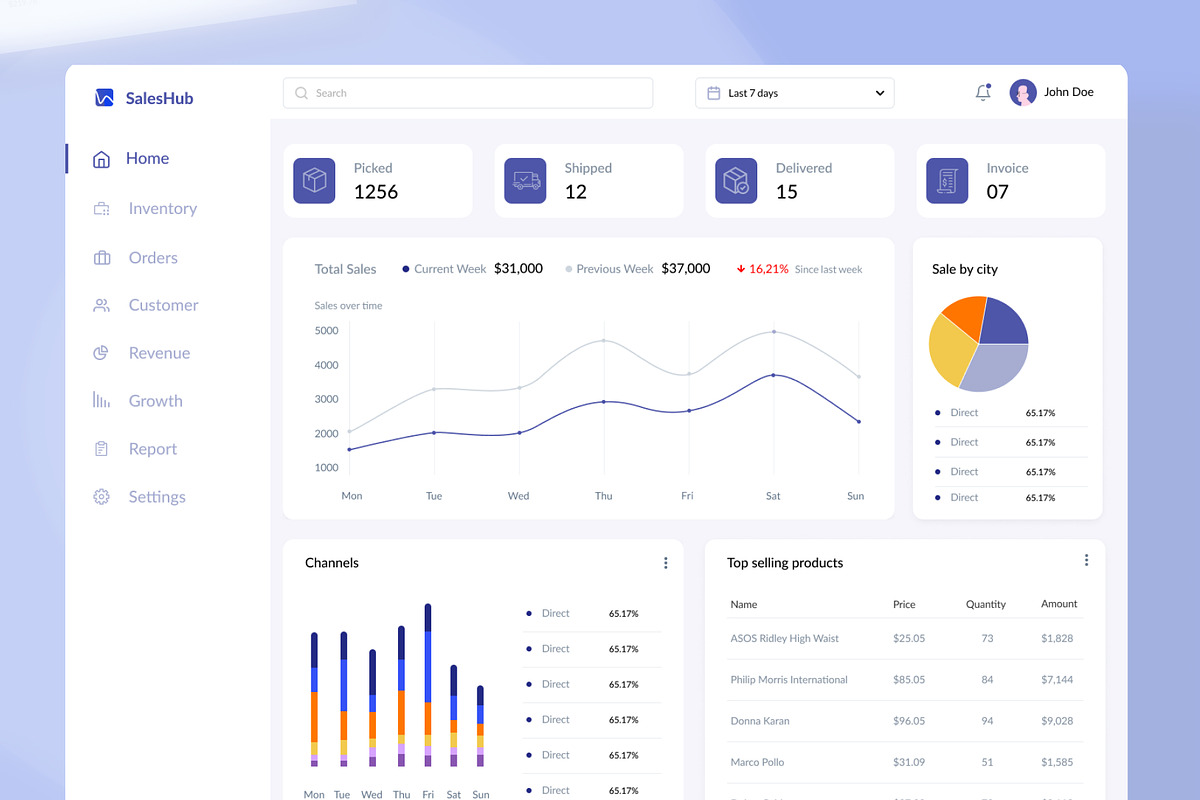Click the Settings gear icon
The width and height of the screenshot is (1200, 800).
point(101,497)
